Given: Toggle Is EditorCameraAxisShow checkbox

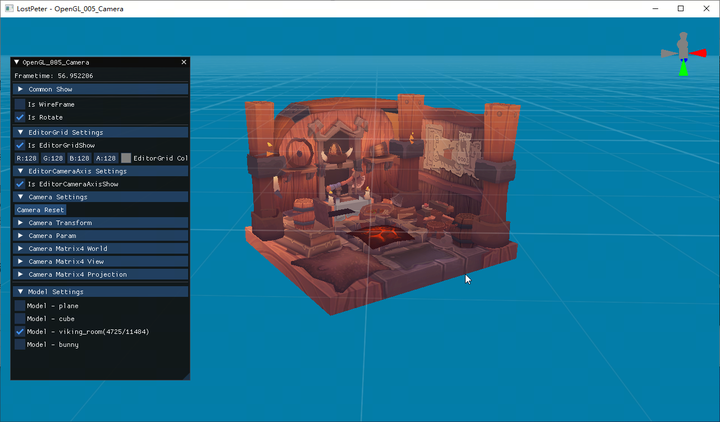Looking at the screenshot, I should pos(20,184).
